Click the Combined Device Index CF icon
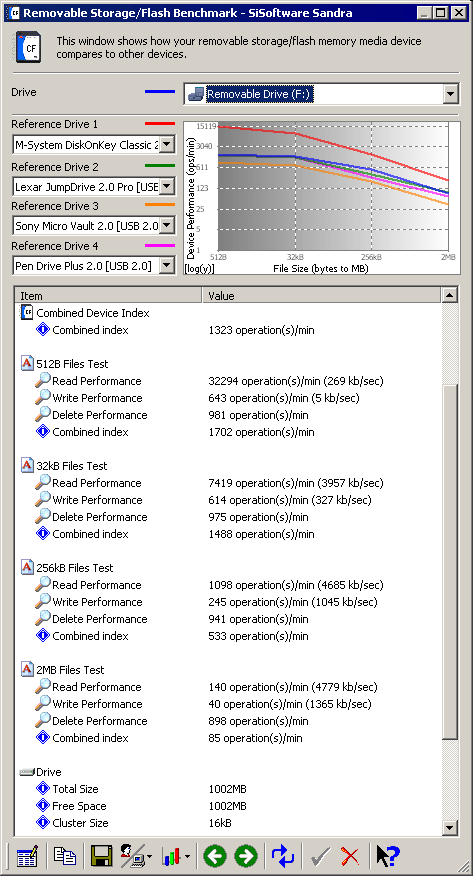This screenshot has height=876, width=473. click(27, 313)
